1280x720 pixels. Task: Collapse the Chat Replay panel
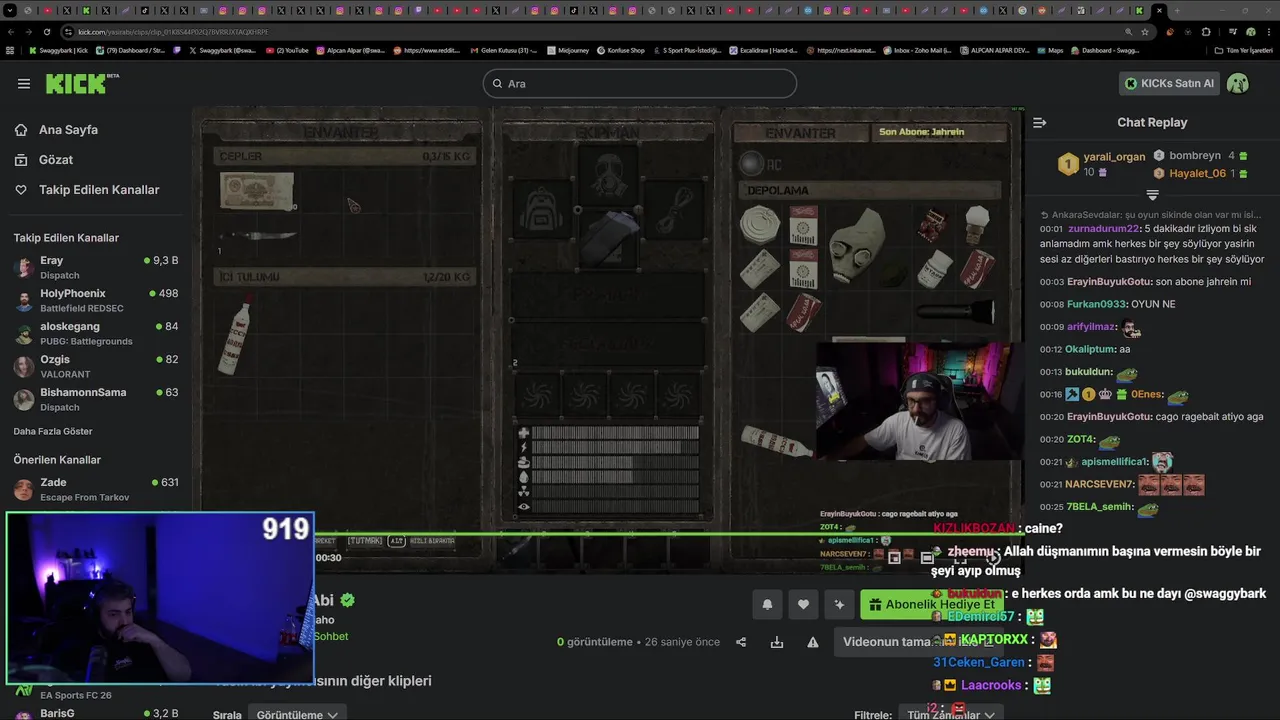point(1039,123)
